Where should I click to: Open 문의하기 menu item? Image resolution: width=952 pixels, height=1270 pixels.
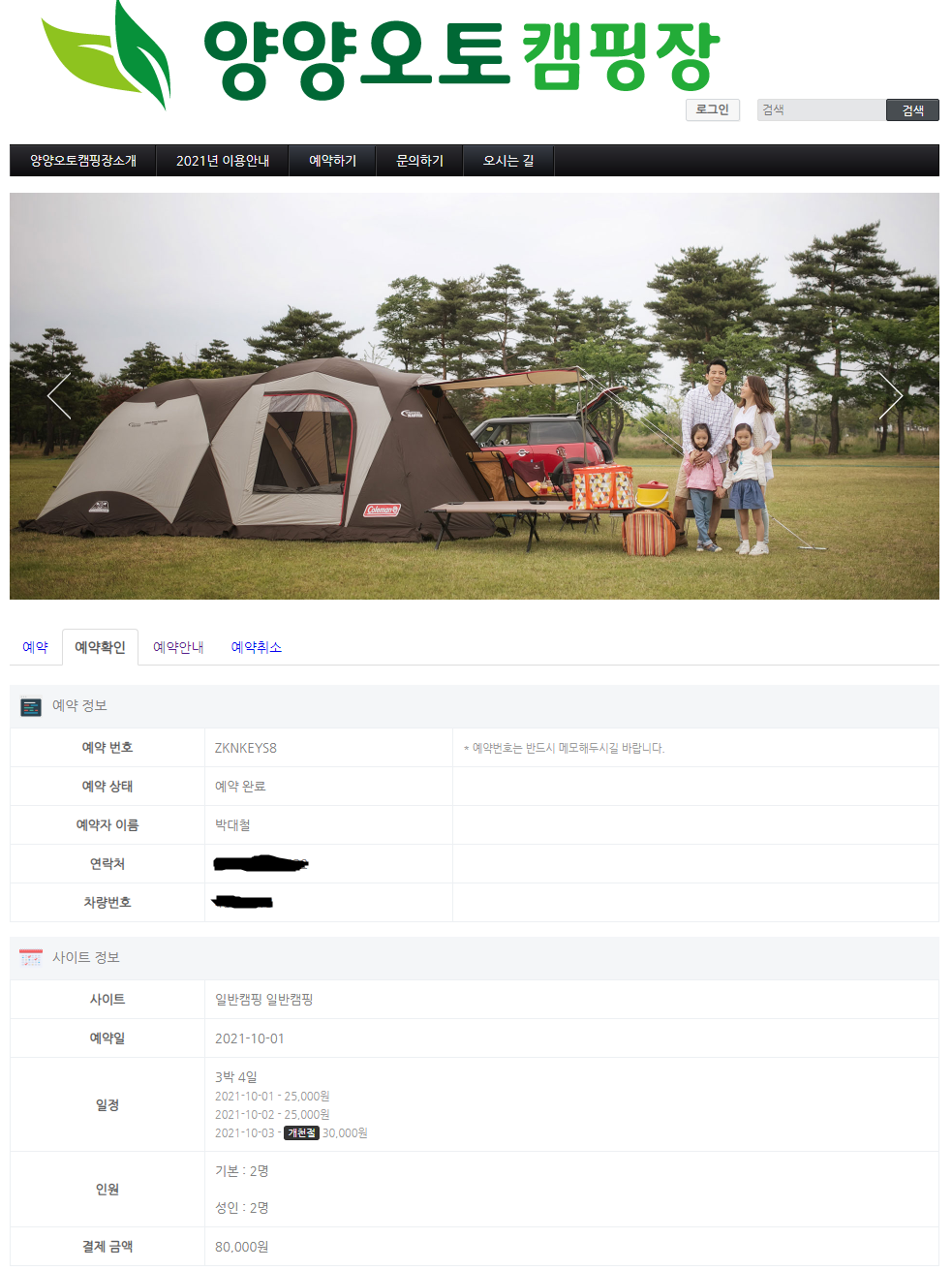(419, 161)
